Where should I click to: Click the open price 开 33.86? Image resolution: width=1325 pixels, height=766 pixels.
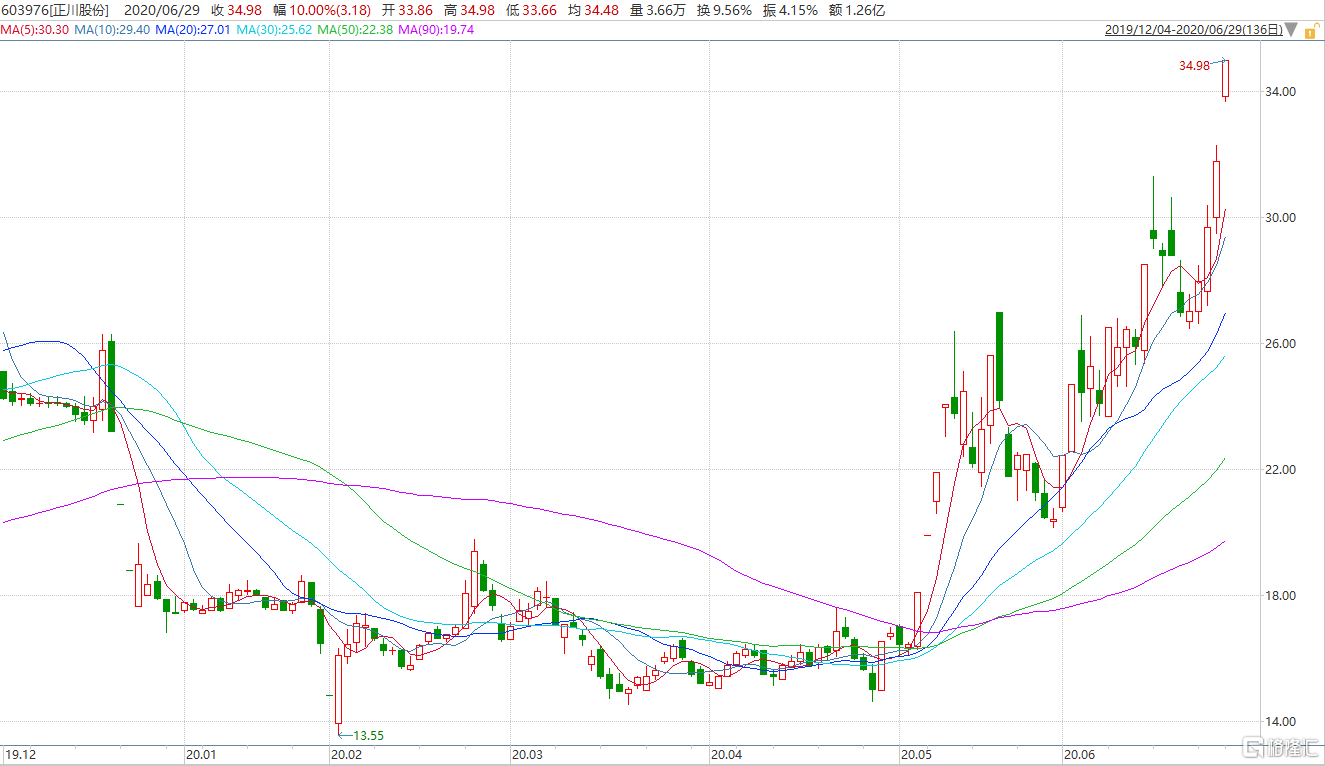408,11
